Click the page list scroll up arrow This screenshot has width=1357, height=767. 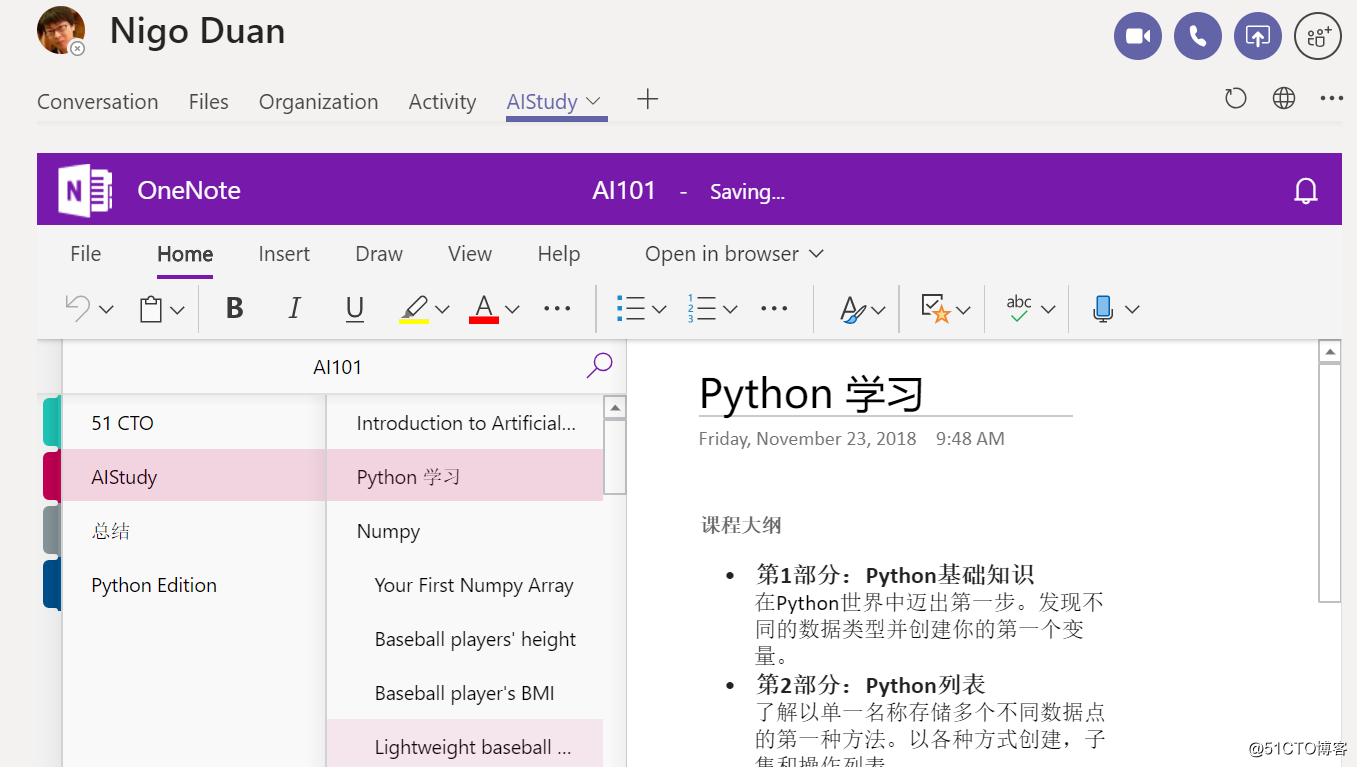click(x=616, y=408)
